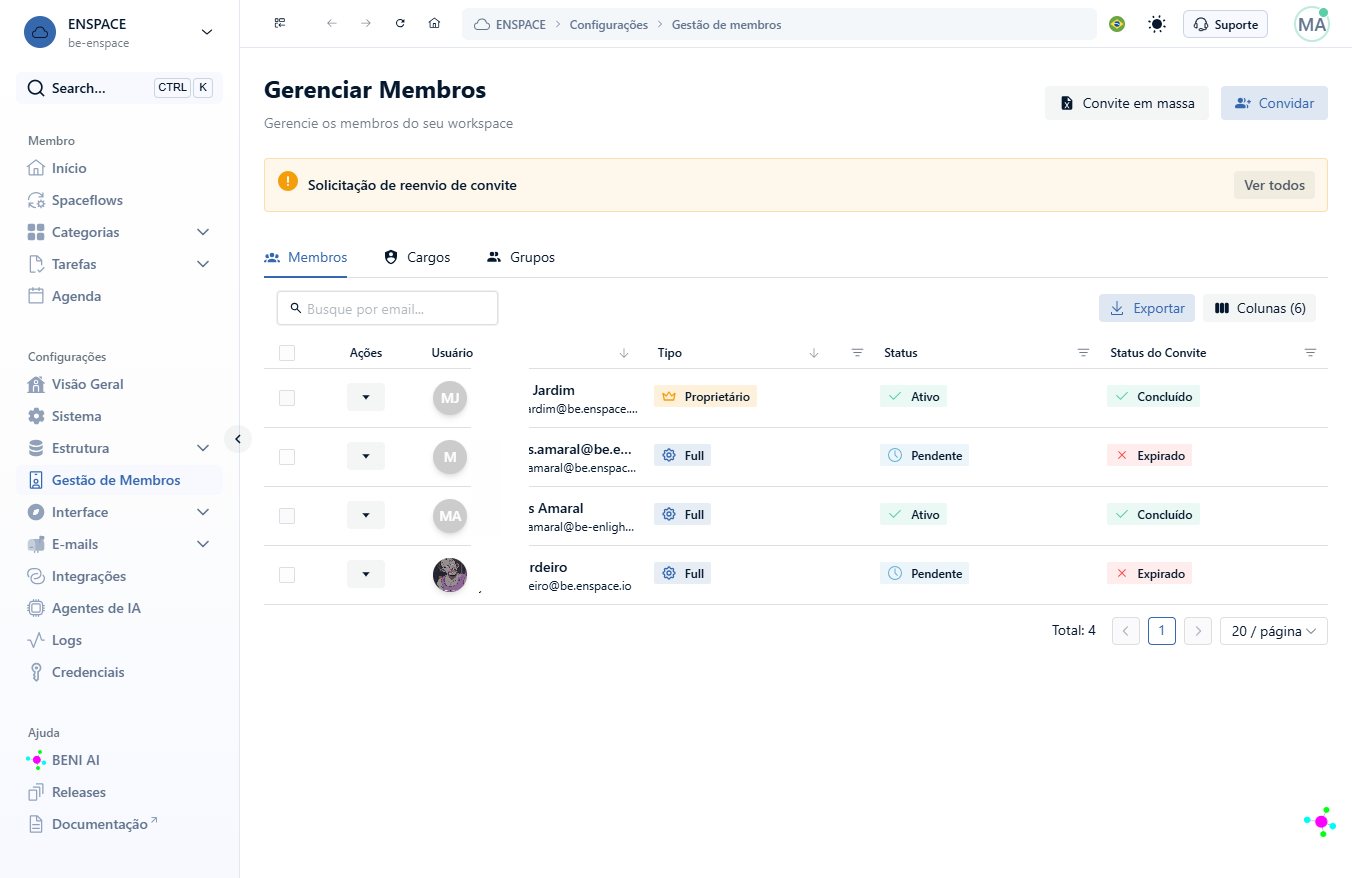Image resolution: width=1352 pixels, height=878 pixels.
Task: Switch to the Cargos tab
Action: 418,257
